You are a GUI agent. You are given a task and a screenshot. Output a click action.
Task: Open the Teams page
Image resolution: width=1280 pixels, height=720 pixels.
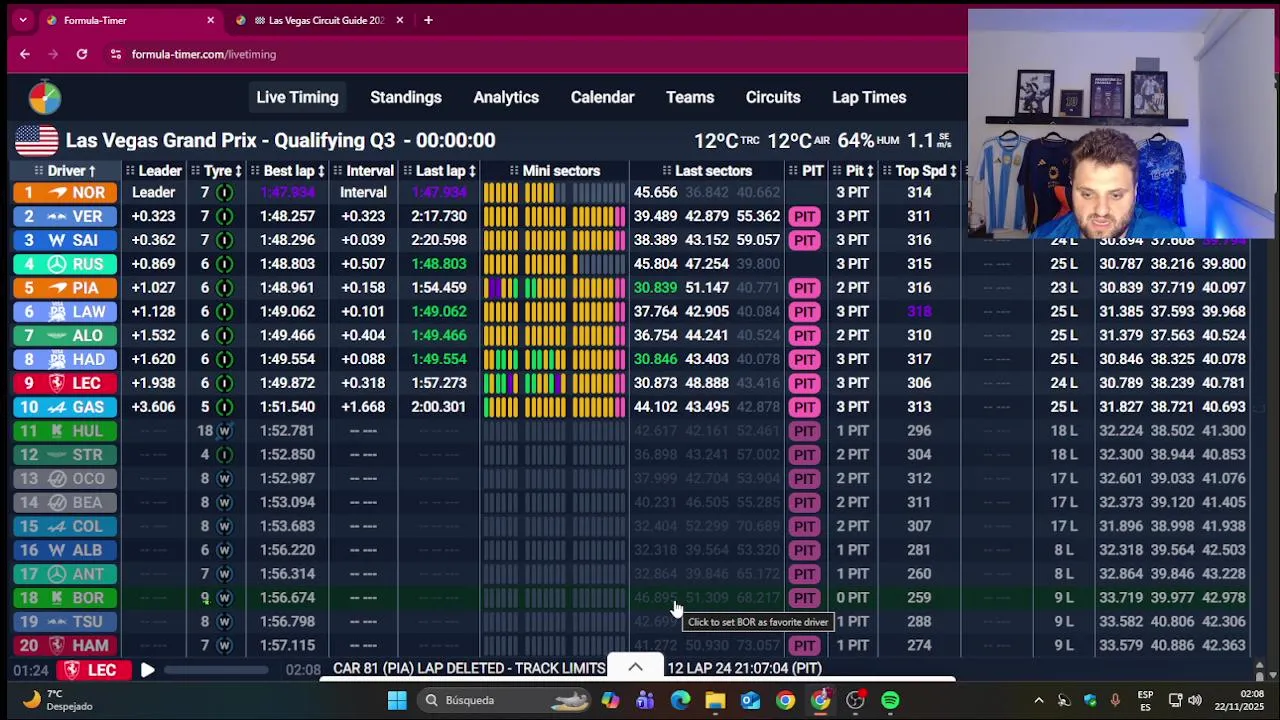[x=690, y=97]
